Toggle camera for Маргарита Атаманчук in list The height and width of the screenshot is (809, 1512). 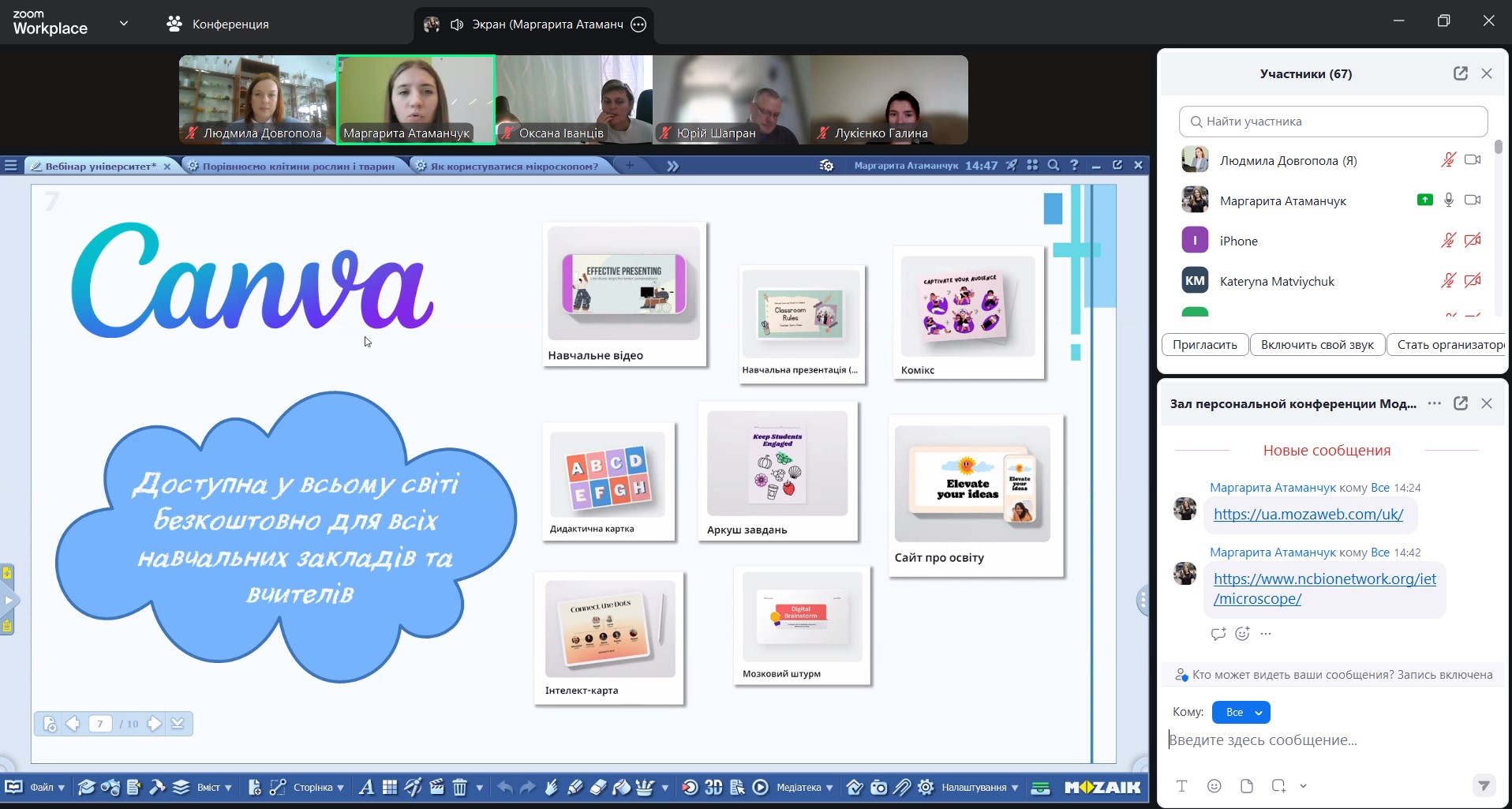pos(1473,200)
